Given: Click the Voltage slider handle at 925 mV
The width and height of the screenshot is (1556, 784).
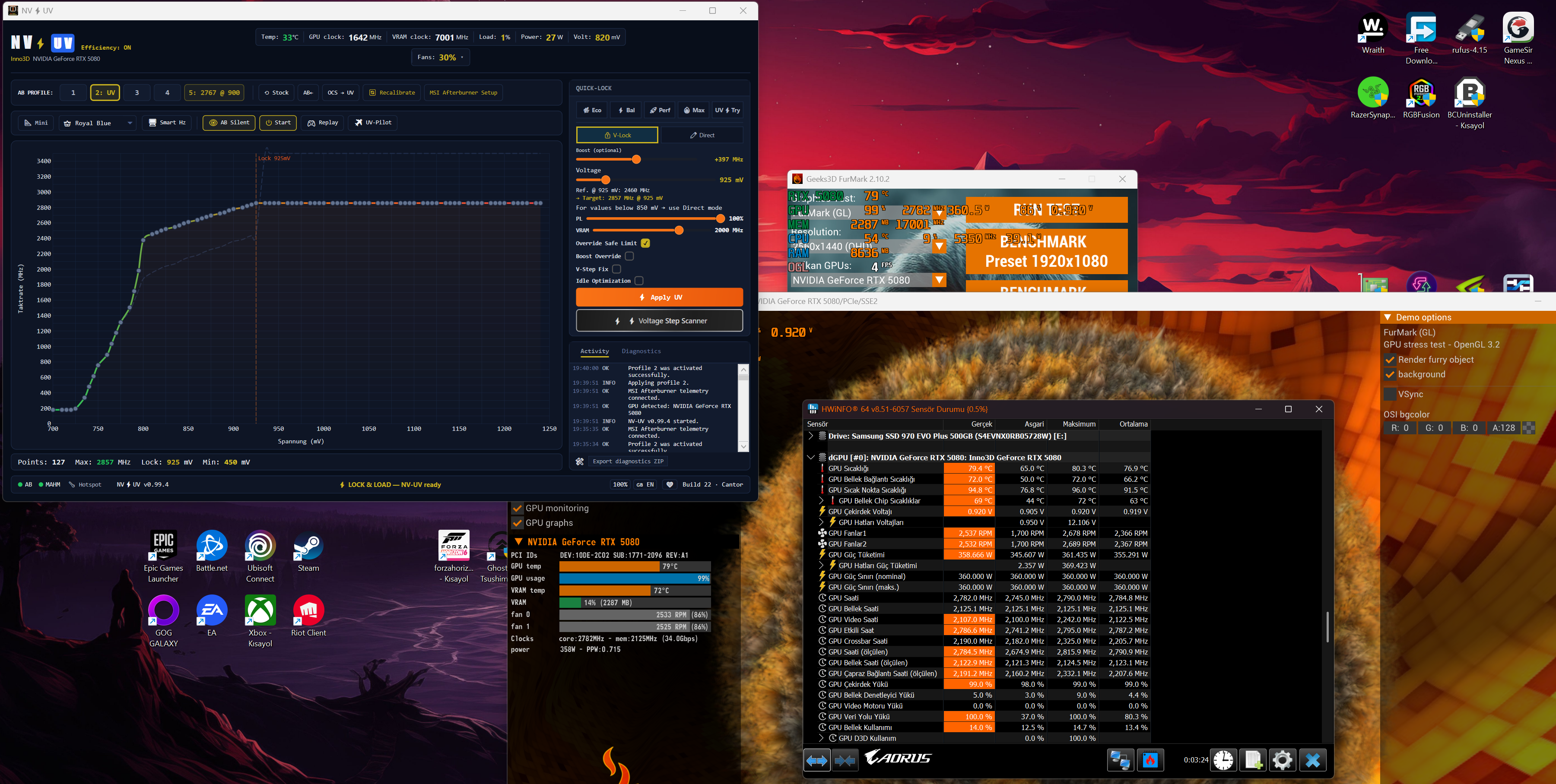Looking at the screenshot, I should click(605, 180).
